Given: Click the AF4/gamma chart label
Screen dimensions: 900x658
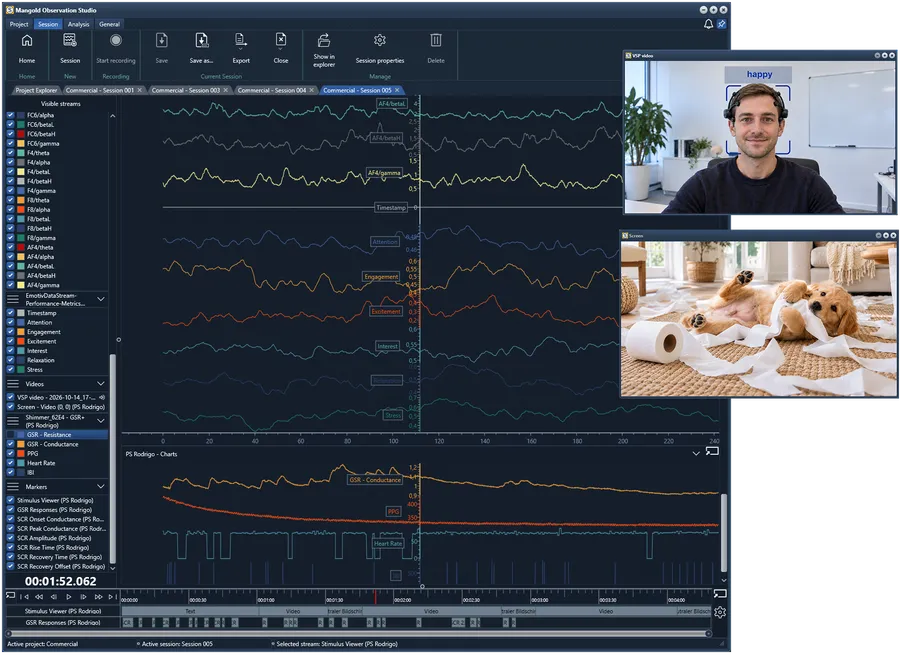Looking at the screenshot, I should [x=384, y=173].
